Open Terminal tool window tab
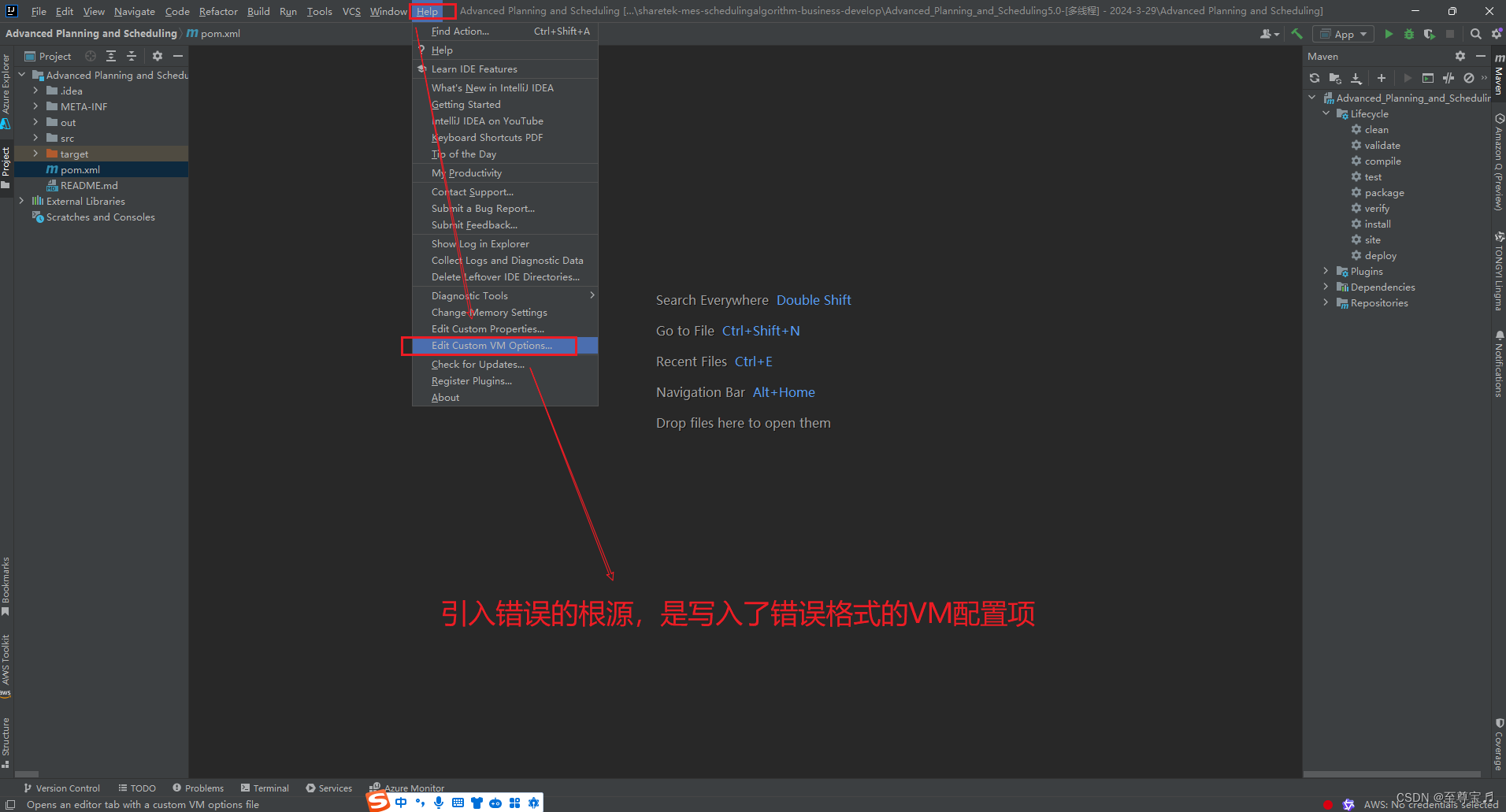1506x812 pixels. [265, 788]
